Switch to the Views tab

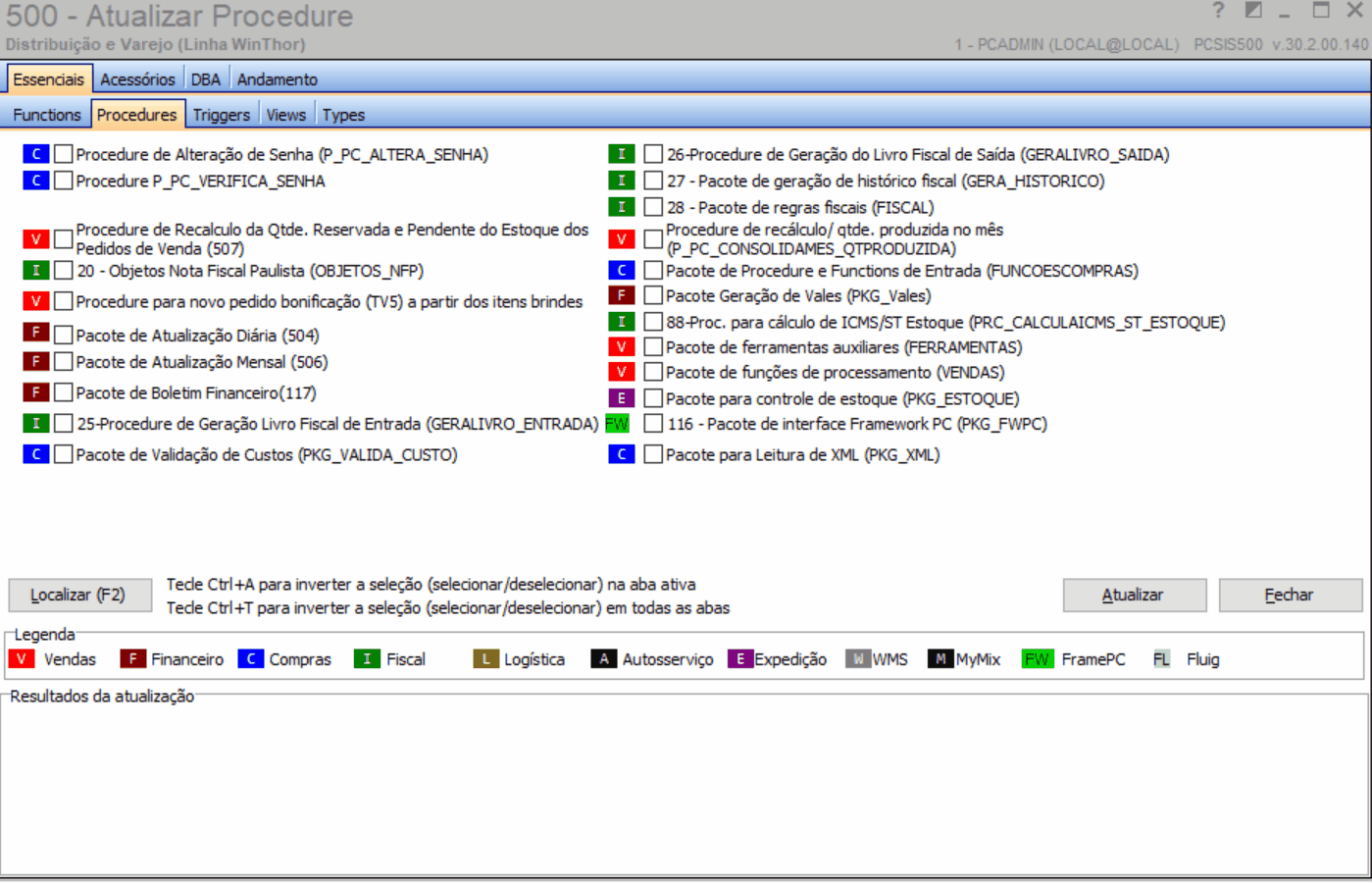[x=285, y=114]
